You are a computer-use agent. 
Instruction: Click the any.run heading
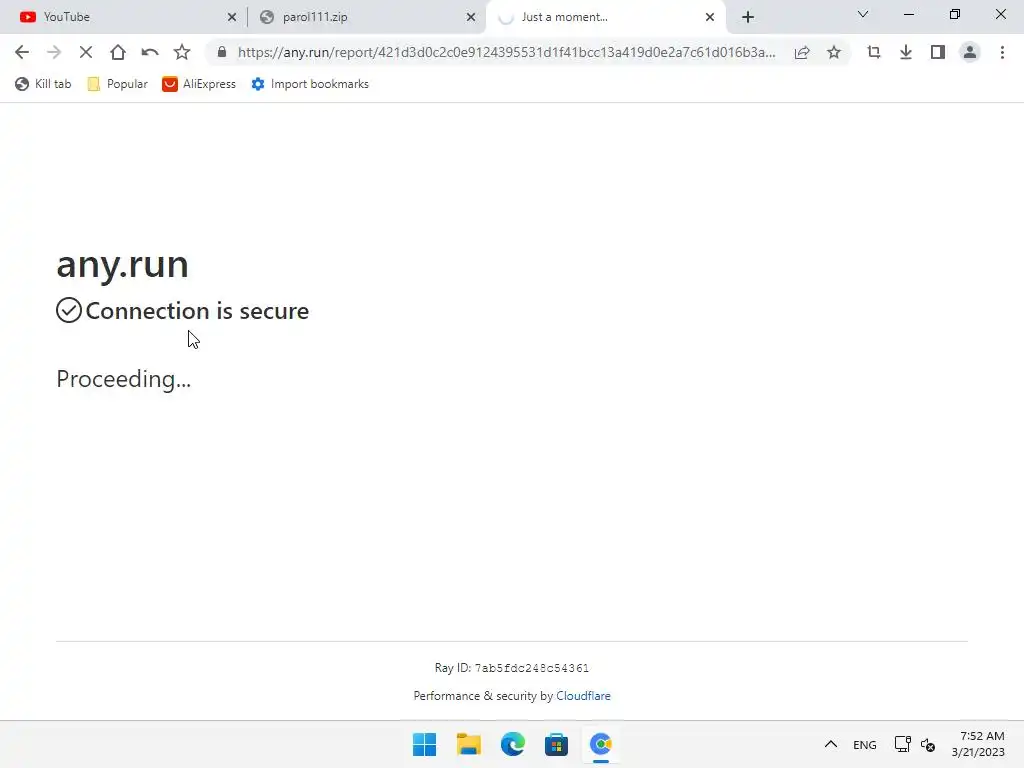click(x=122, y=264)
